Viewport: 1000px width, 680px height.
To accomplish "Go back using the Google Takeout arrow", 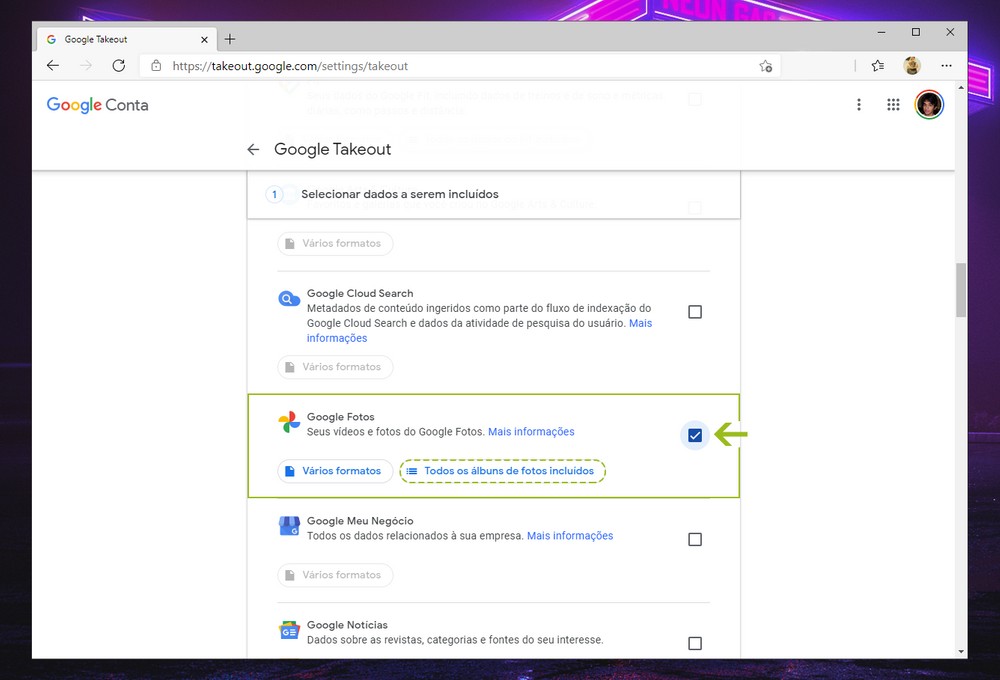I will [253, 149].
